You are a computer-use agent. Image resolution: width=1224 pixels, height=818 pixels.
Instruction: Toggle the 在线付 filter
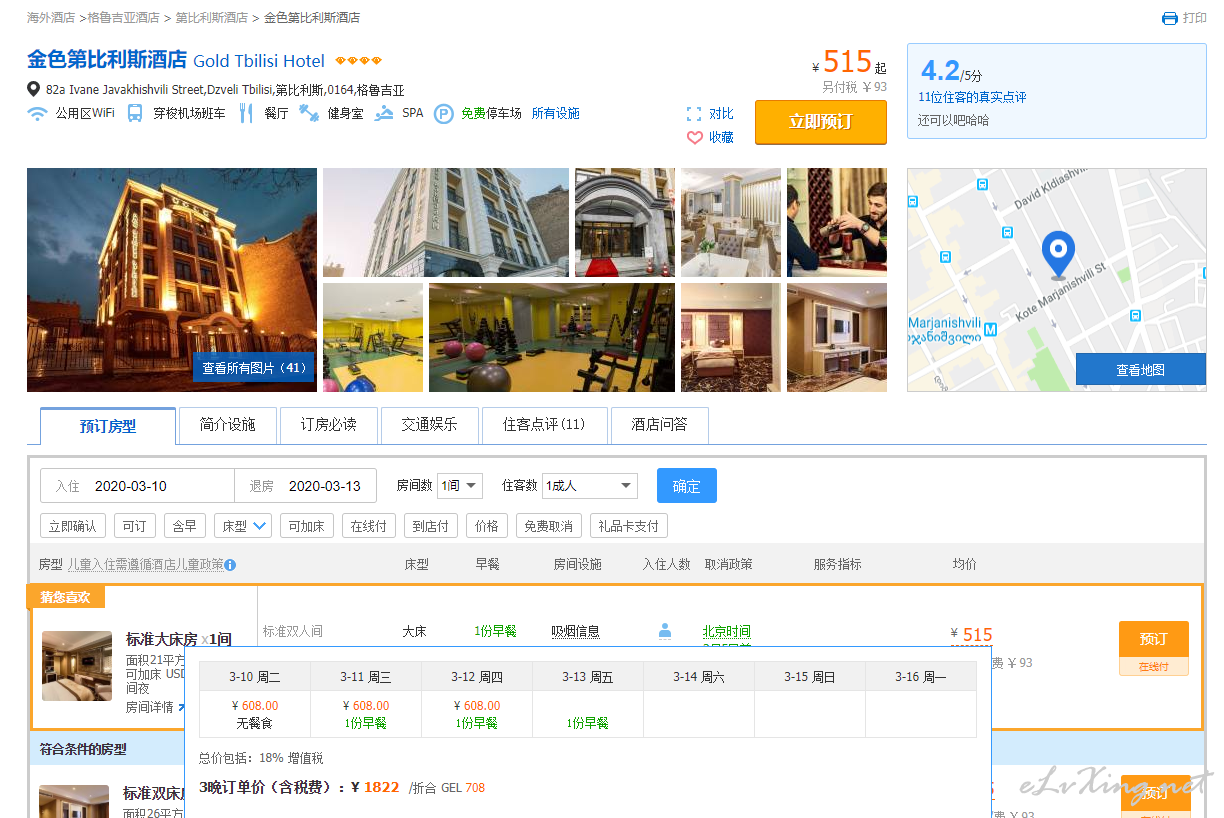pyautogui.click(x=368, y=526)
